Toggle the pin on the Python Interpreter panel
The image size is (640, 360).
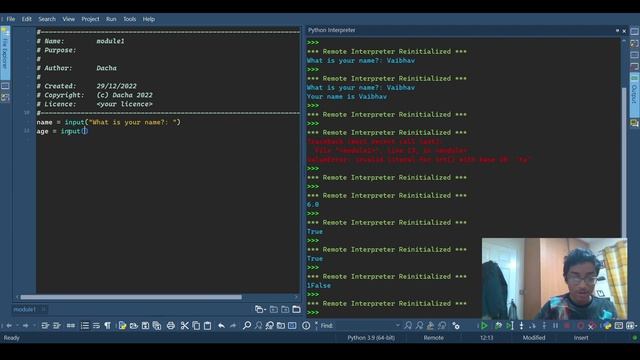[617, 31]
